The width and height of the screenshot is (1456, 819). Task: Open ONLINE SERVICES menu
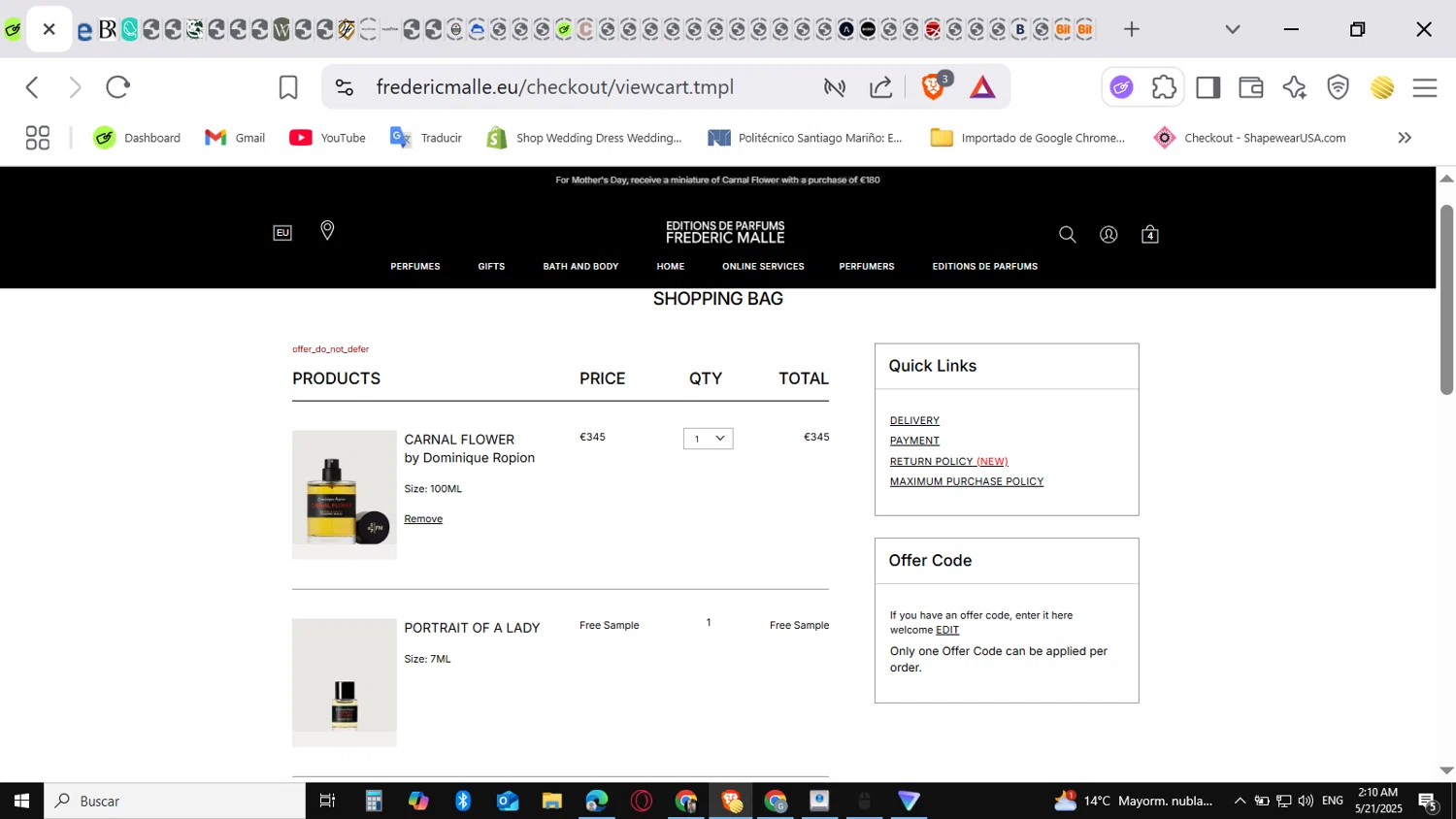(x=763, y=266)
